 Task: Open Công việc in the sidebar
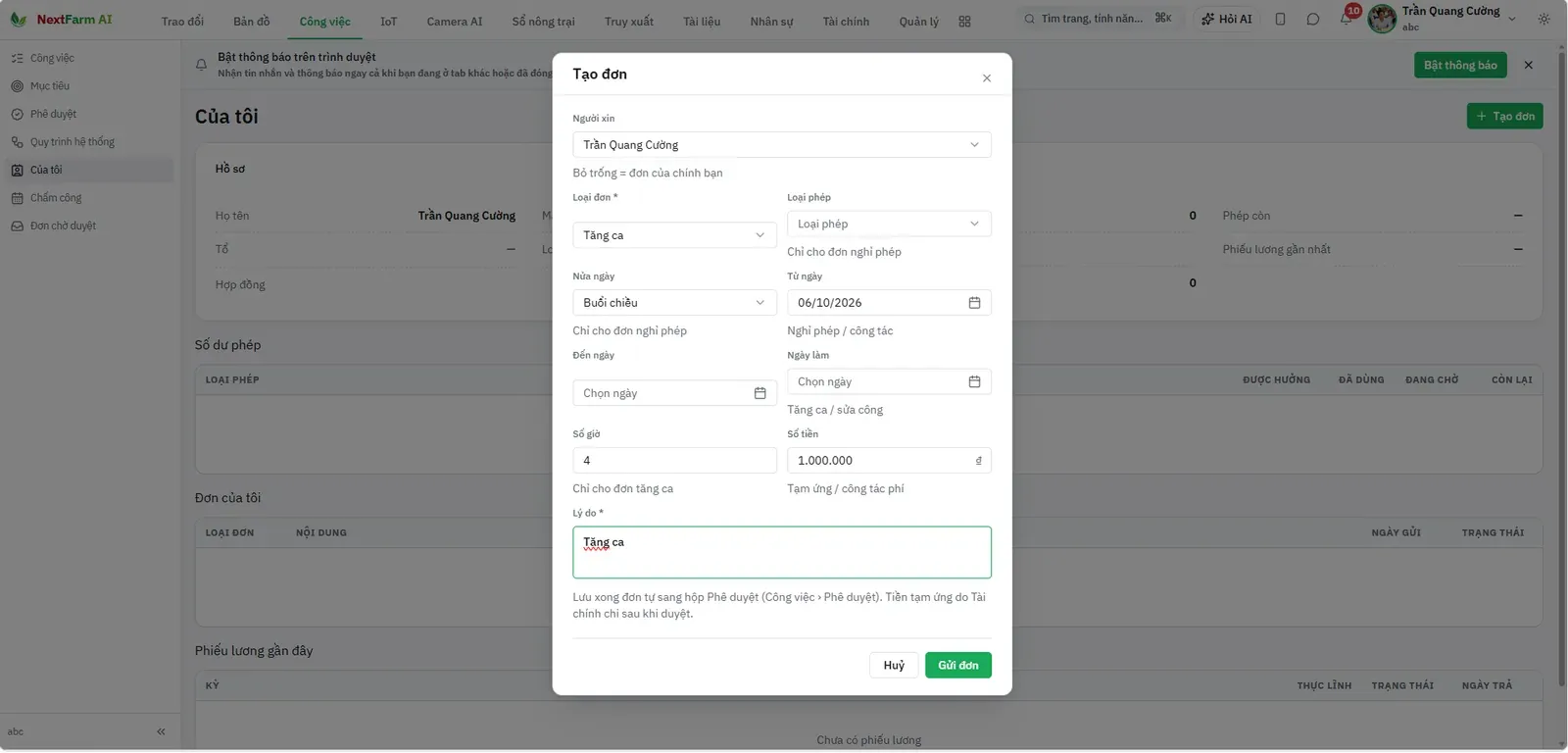tap(88, 59)
